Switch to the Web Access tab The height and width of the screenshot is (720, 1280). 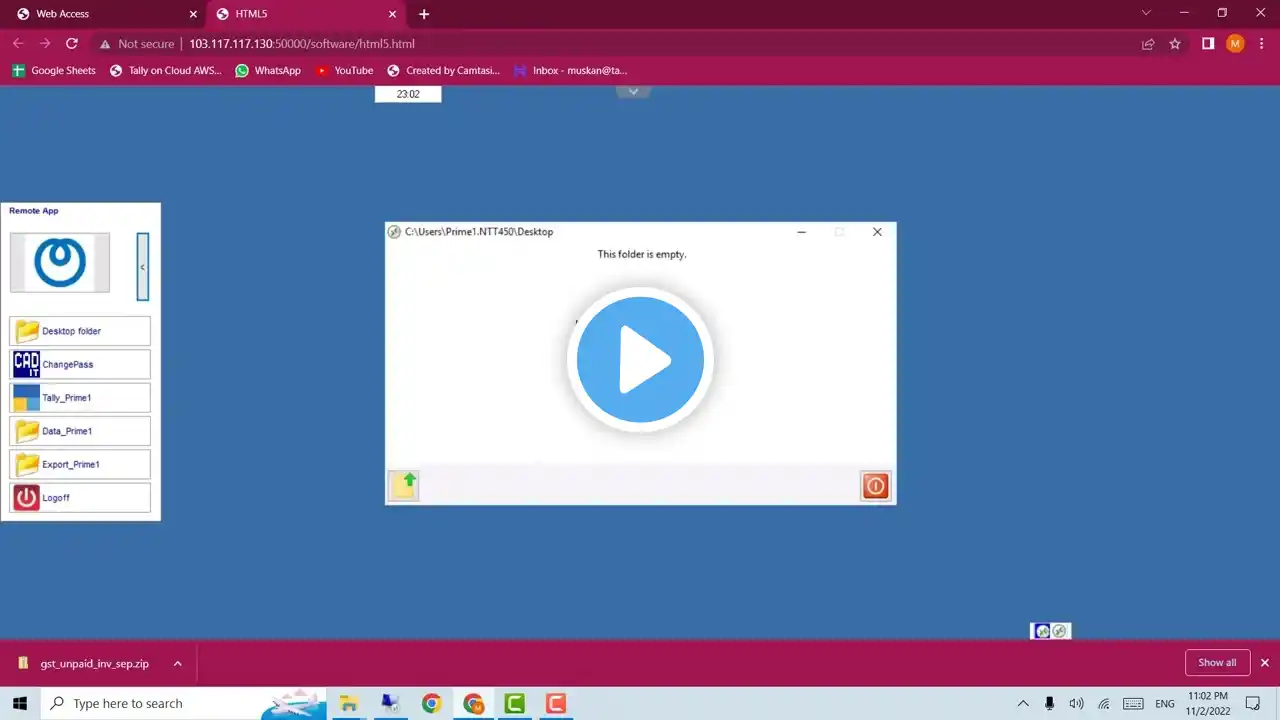tap(100, 14)
